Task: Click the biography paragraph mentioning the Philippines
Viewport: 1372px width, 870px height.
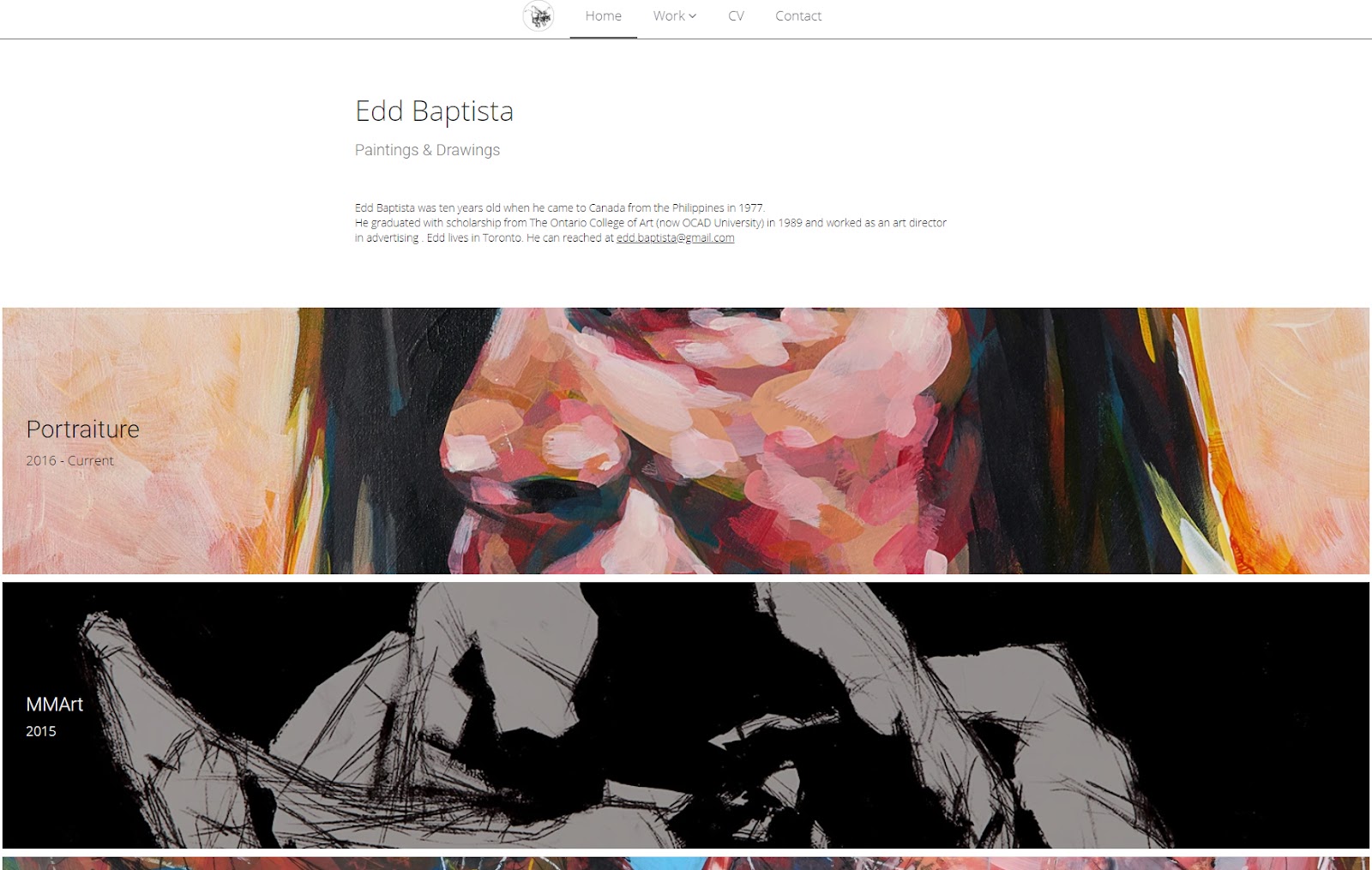Action: click(651, 223)
